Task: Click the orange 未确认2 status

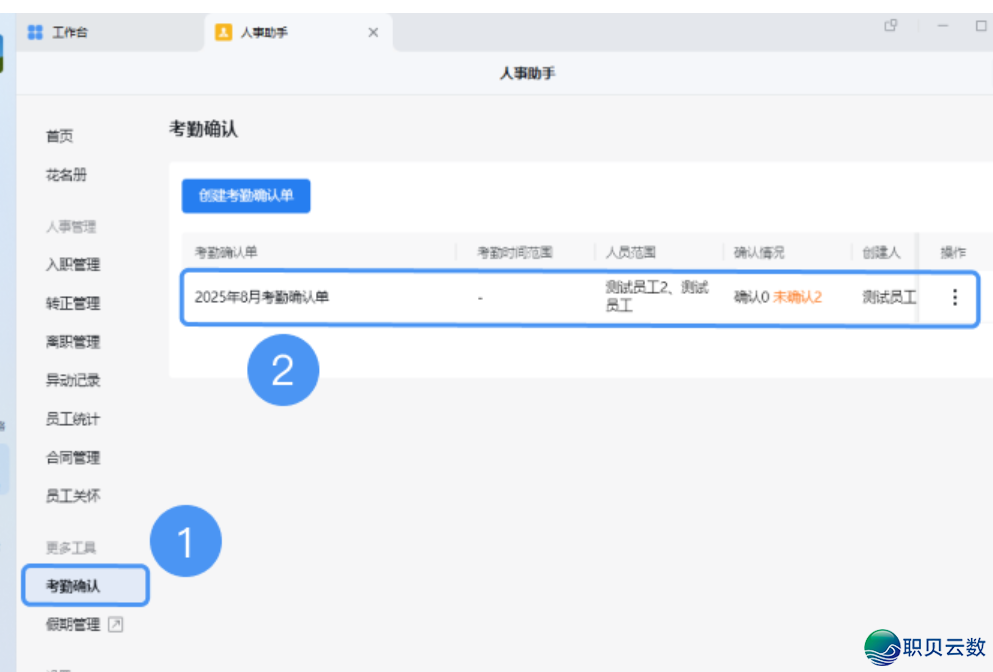Action: [797, 297]
